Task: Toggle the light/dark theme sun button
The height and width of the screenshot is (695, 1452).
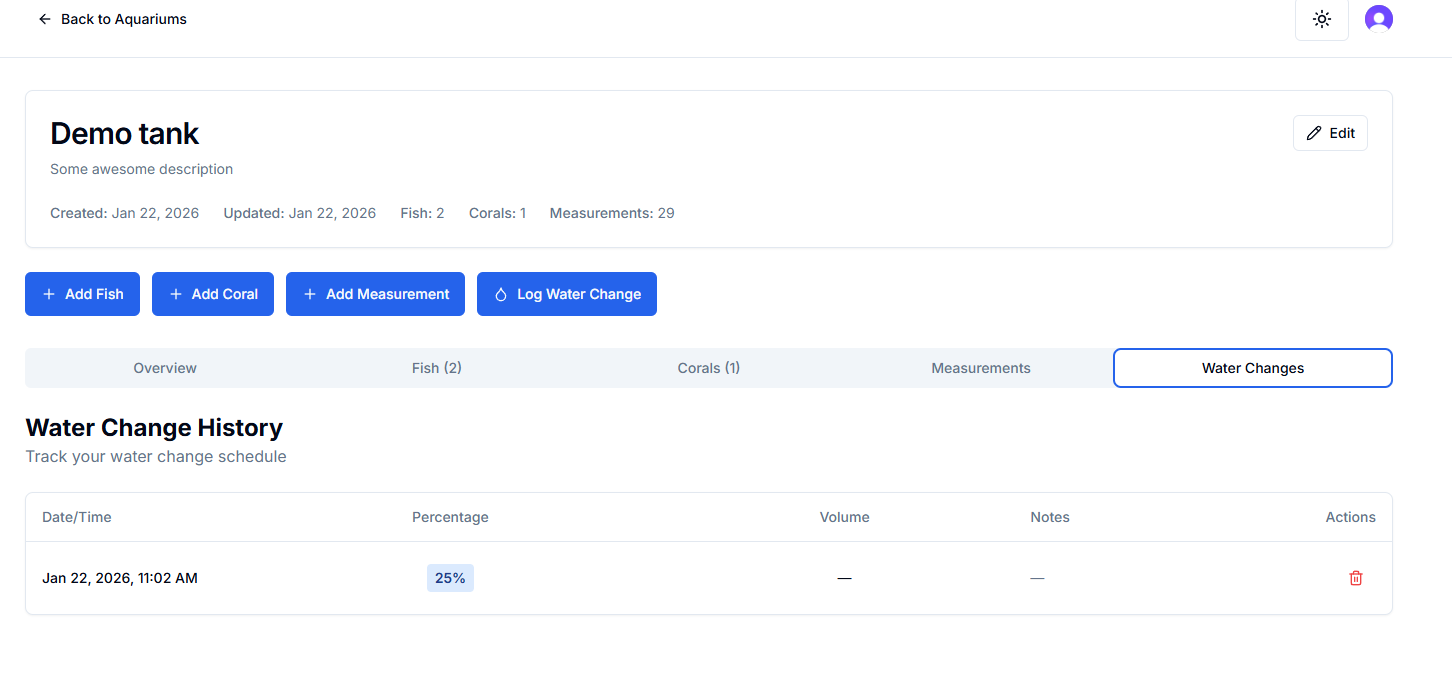Action: pos(1321,19)
